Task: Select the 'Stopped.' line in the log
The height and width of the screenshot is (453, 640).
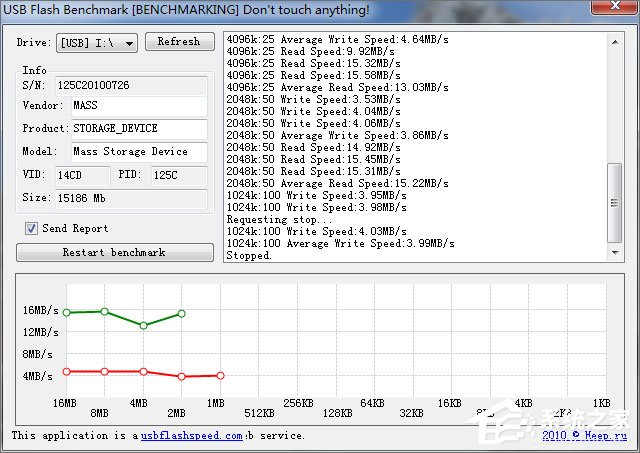Action: pyautogui.click(x=249, y=256)
